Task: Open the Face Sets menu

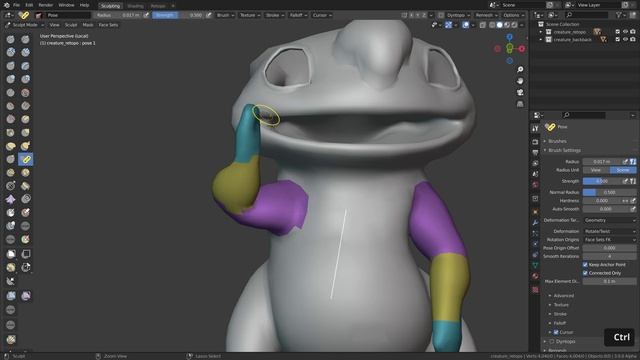Action: point(108,25)
